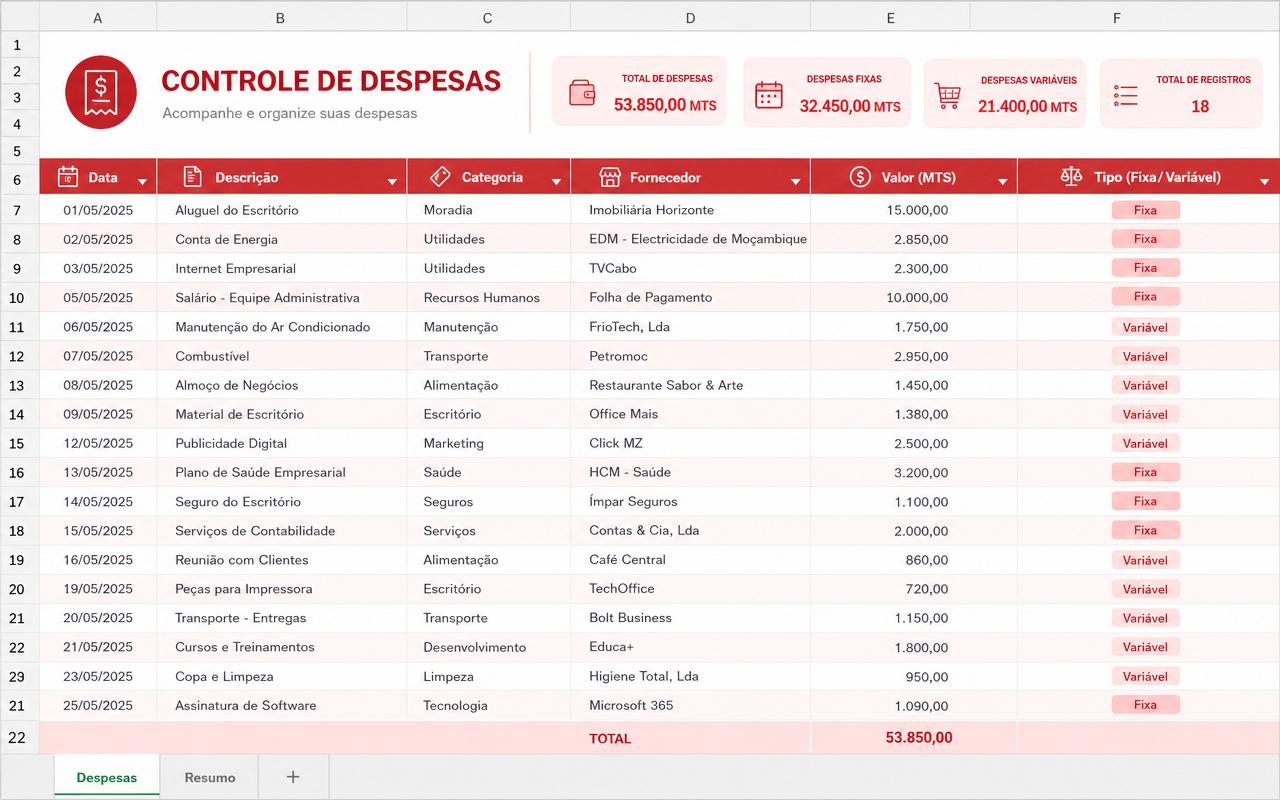Select the 'EDM - Electricidade de Moçambique' cell
The height and width of the screenshot is (800, 1280).
point(690,239)
